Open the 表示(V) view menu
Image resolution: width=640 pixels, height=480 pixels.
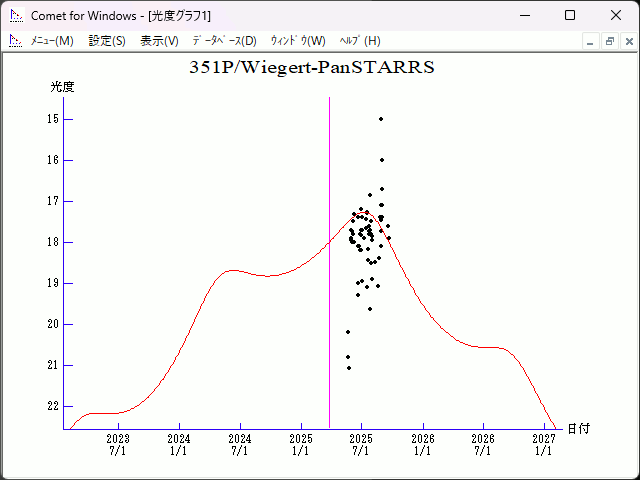[x=159, y=41]
